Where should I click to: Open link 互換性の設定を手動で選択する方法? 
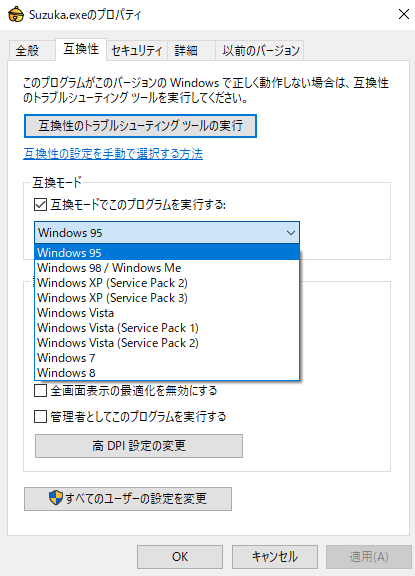tap(113, 154)
